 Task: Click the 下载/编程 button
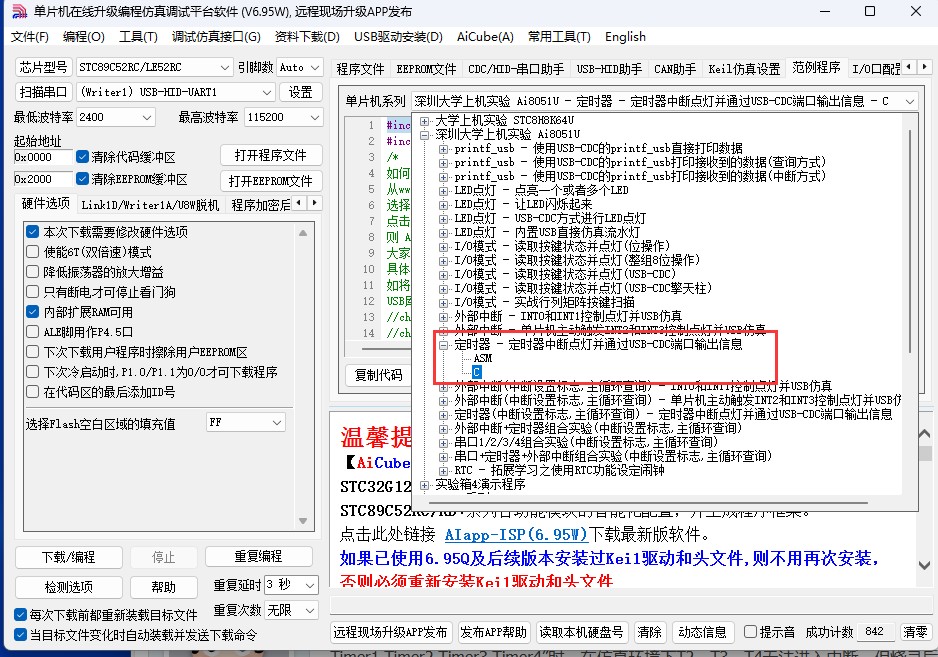[x=69, y=557]
